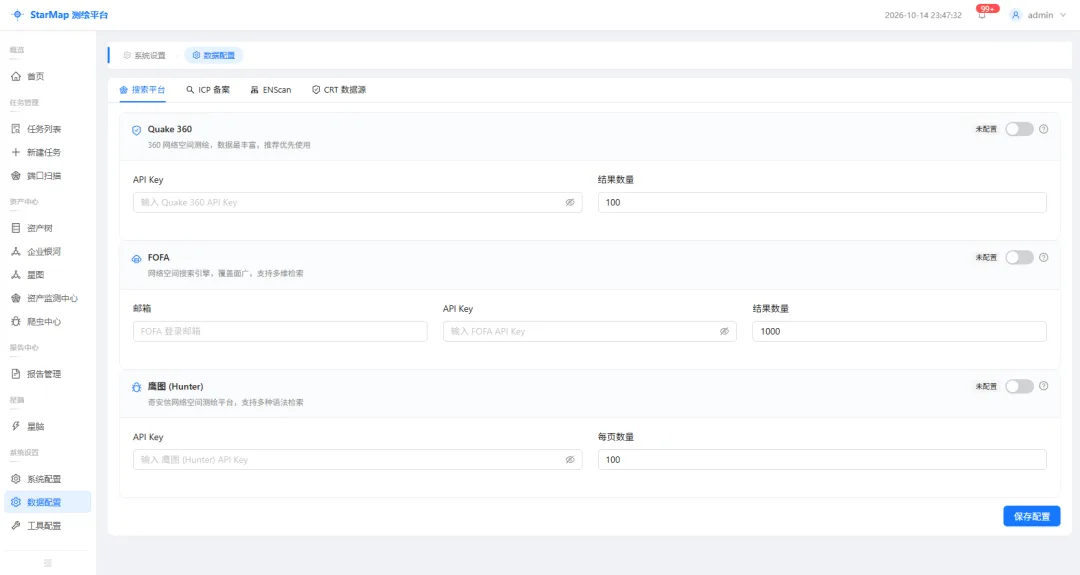This screenshot has height=575, width=1080.
Task: Select the CRT 数据源 tab
Action: 339,90
